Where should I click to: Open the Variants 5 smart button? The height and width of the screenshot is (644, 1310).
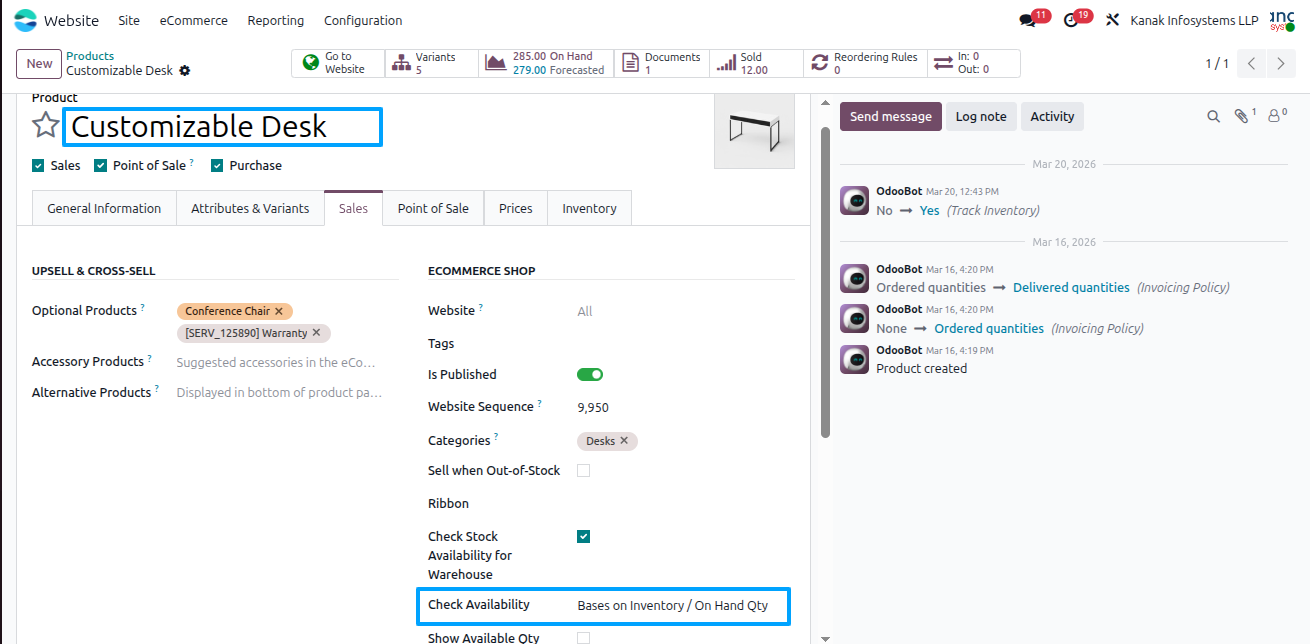[x=432, y=64]
